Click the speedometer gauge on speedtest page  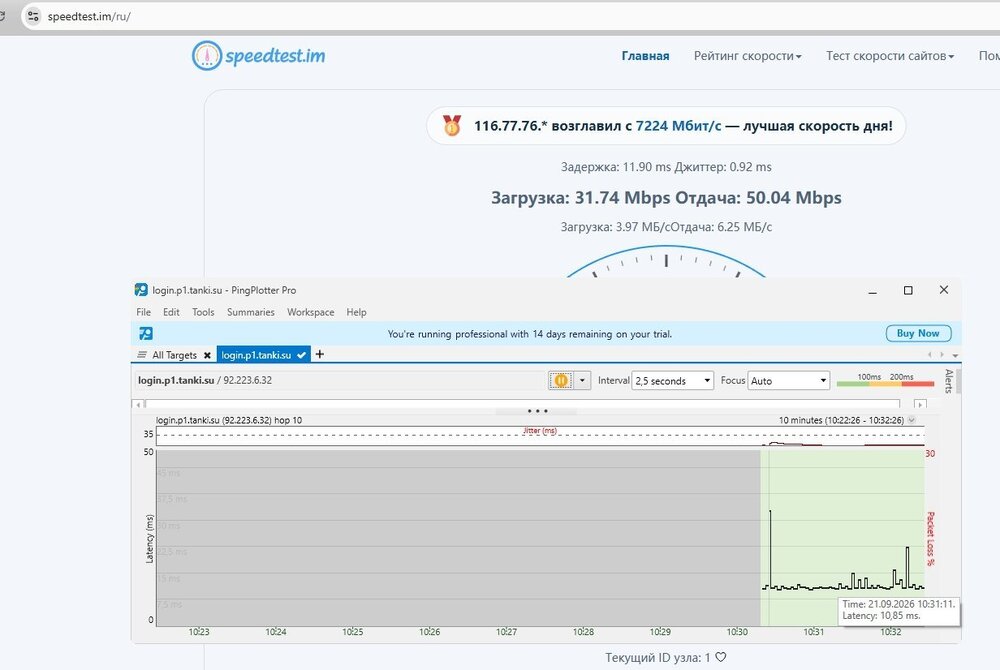coord(666,262)
